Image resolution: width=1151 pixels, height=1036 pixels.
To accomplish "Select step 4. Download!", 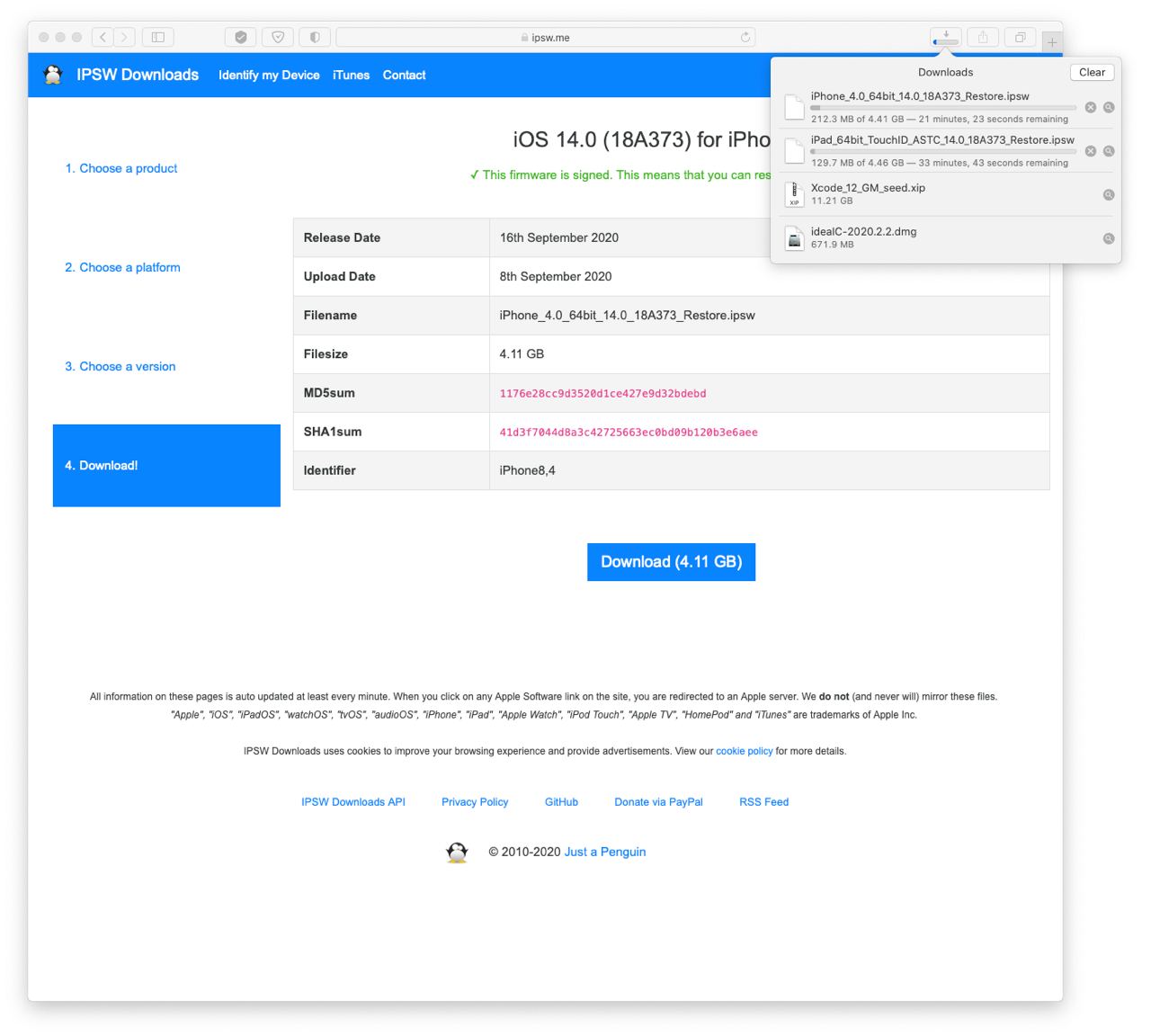I will (166, 465).
